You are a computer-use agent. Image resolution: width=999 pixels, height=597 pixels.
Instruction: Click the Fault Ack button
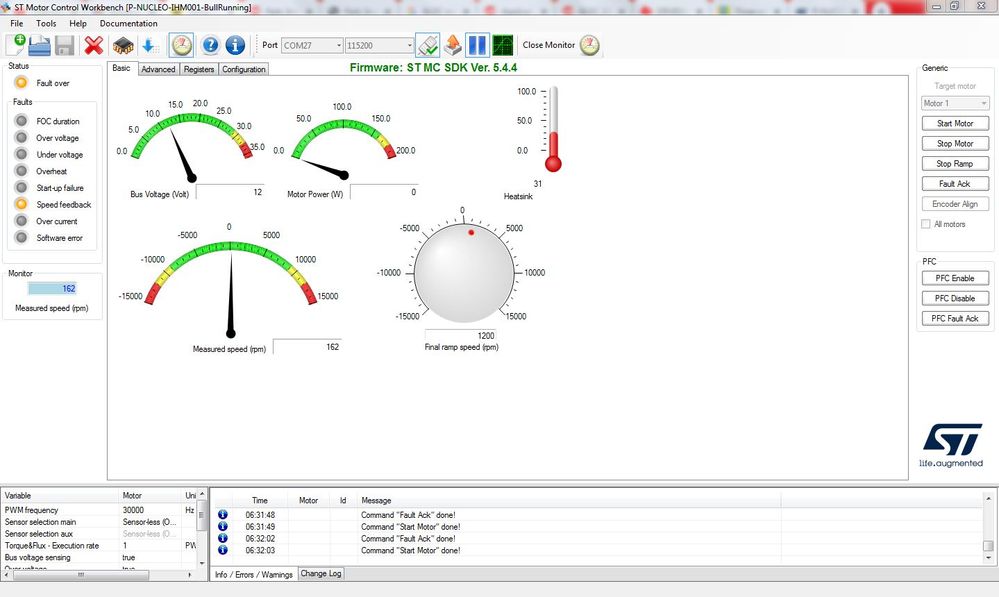955,183
